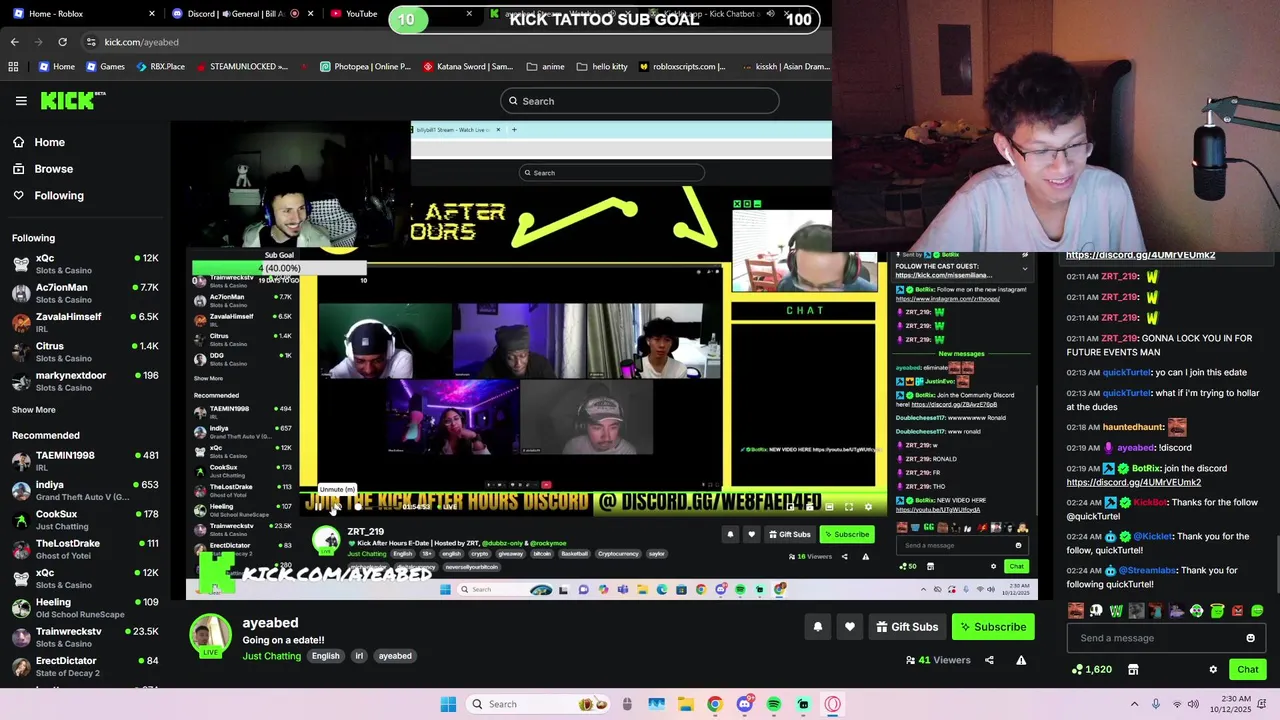
Task: Show hidden tray icons chevron
Action: [1134, 704]
